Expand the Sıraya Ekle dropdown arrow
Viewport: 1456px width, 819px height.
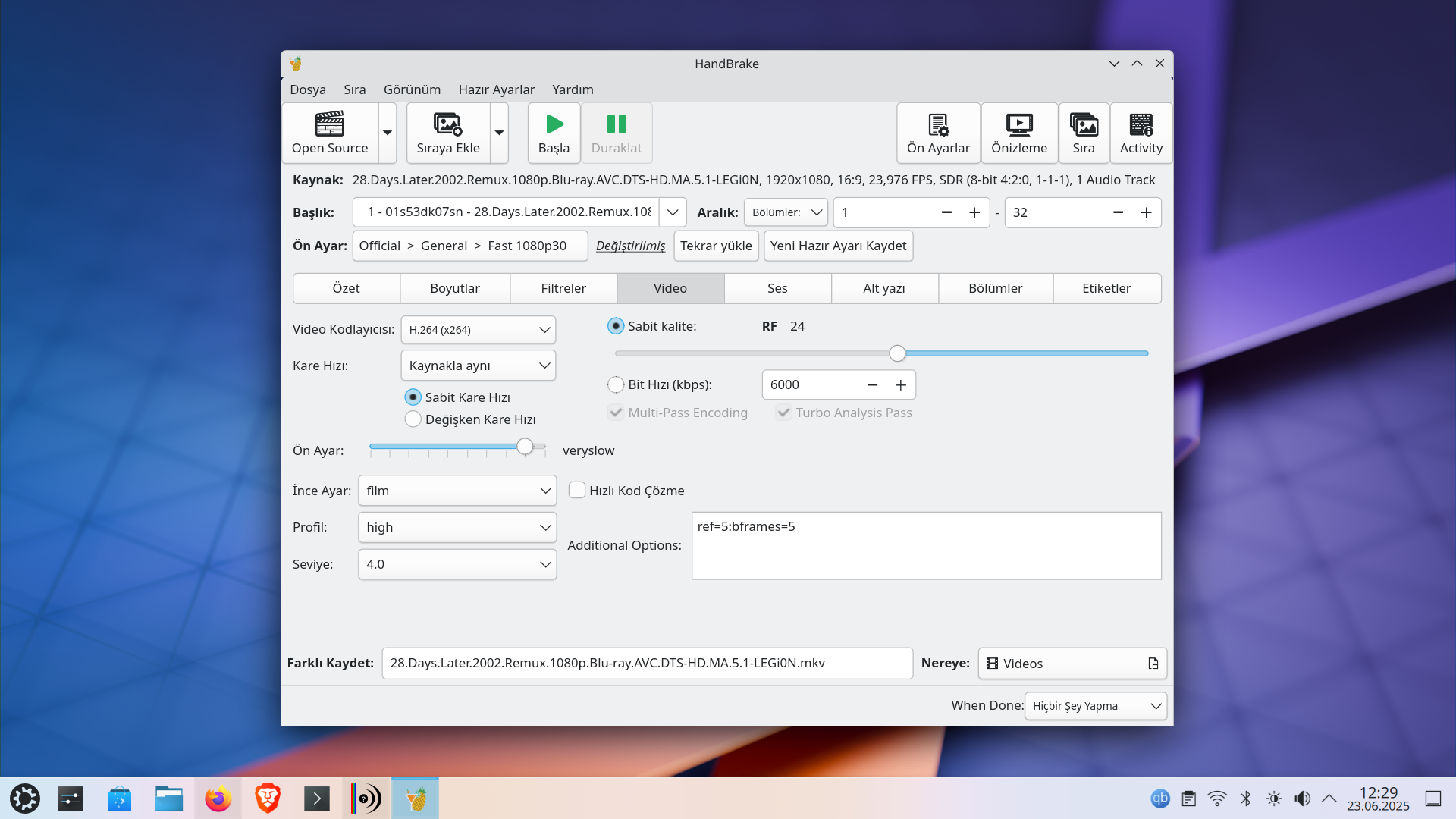(499, 133)
